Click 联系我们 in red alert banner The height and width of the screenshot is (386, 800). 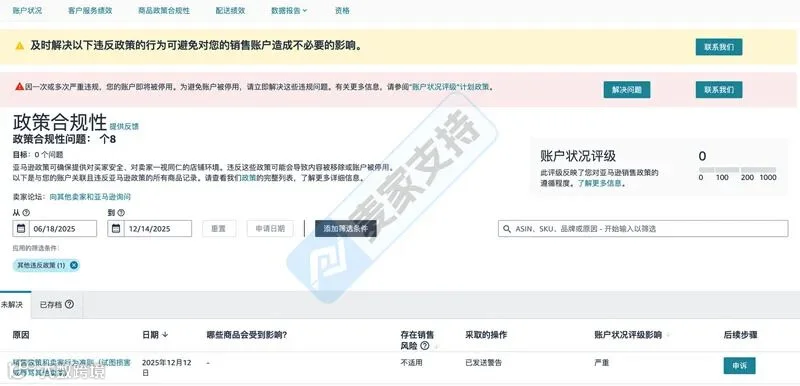pyautogui.click(x=719, y=90)
